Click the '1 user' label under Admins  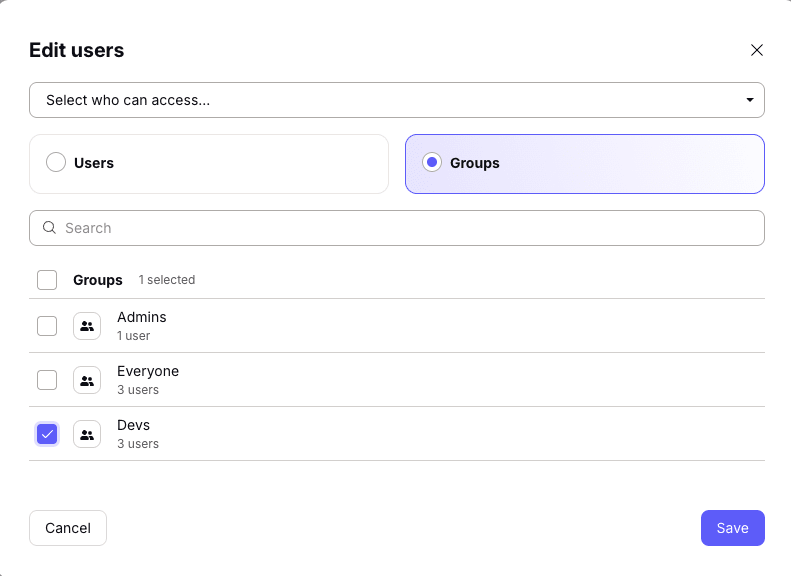click(134, 335)
